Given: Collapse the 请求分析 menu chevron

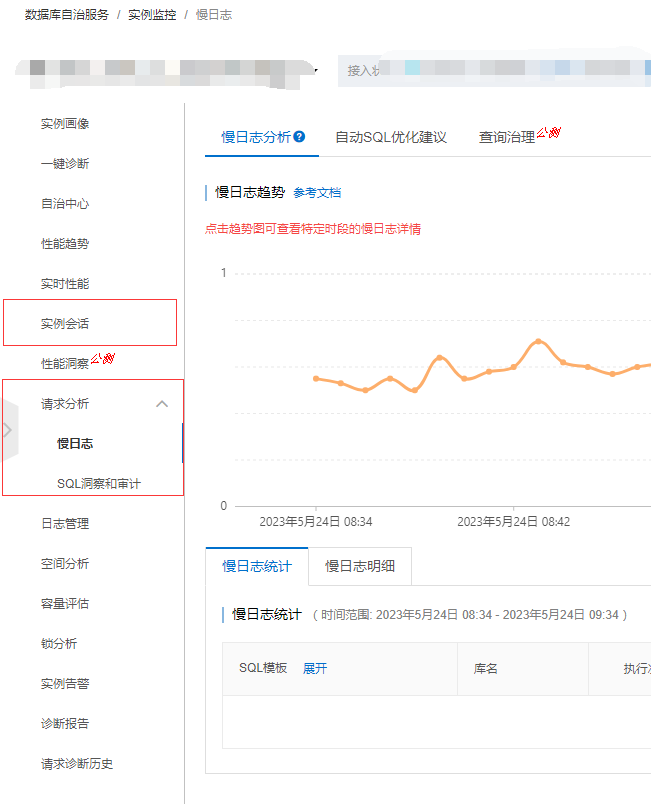Looking at the screenshot, I should tap(162, 404).
